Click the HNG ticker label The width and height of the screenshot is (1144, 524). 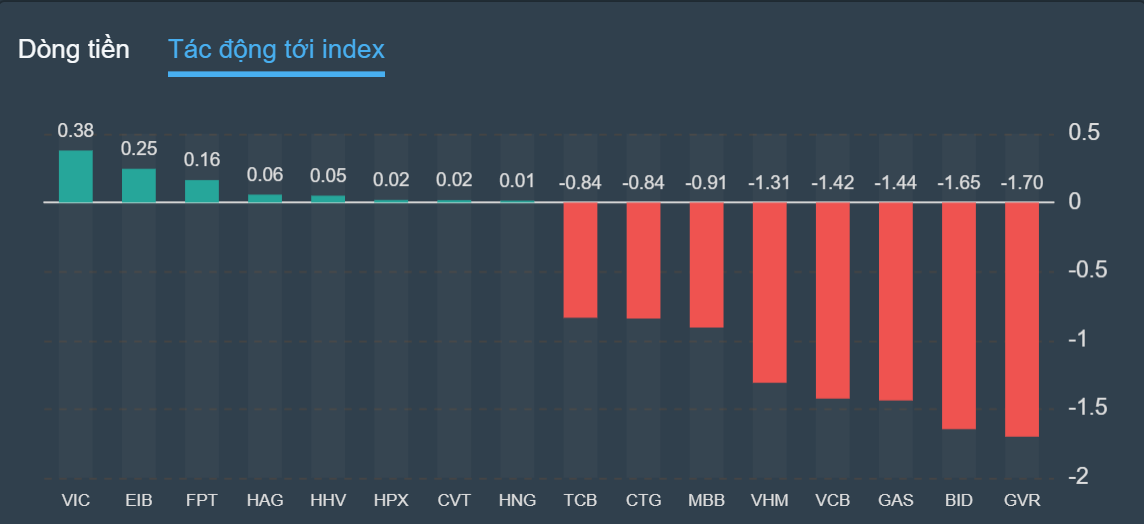[517, 500]
